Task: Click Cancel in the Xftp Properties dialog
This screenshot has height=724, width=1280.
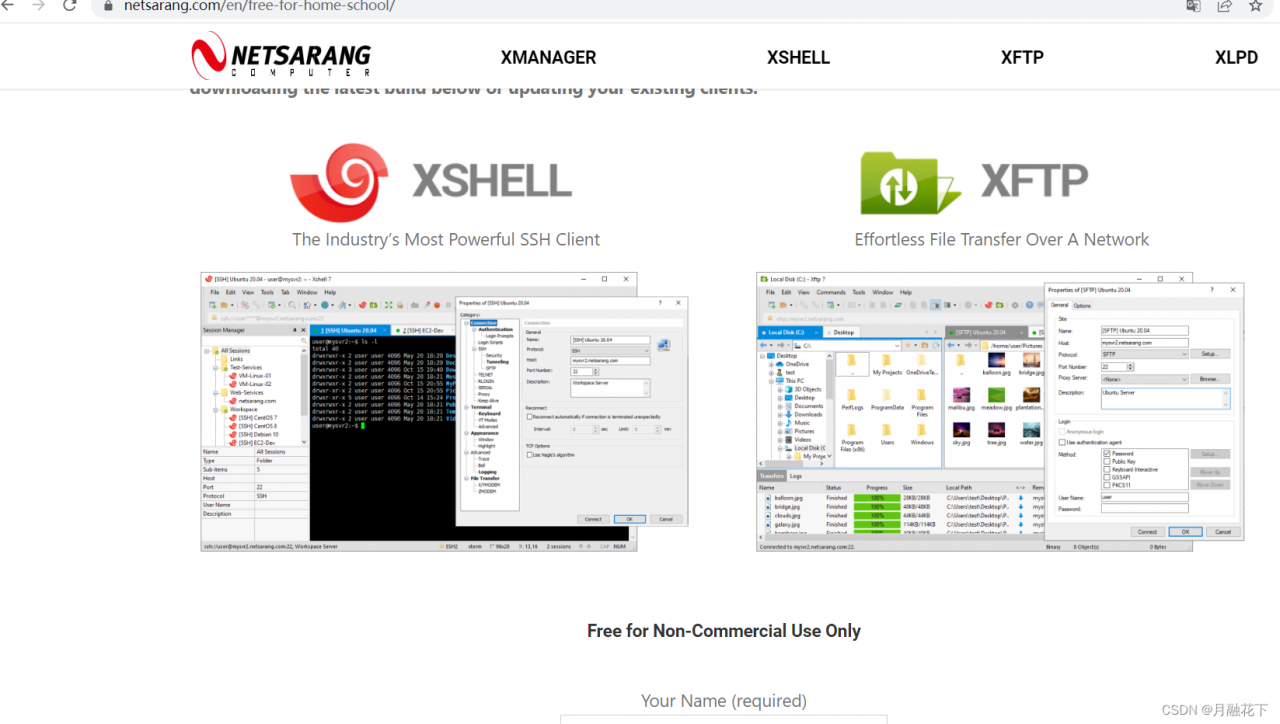Action: click(x=1223, y=532)
